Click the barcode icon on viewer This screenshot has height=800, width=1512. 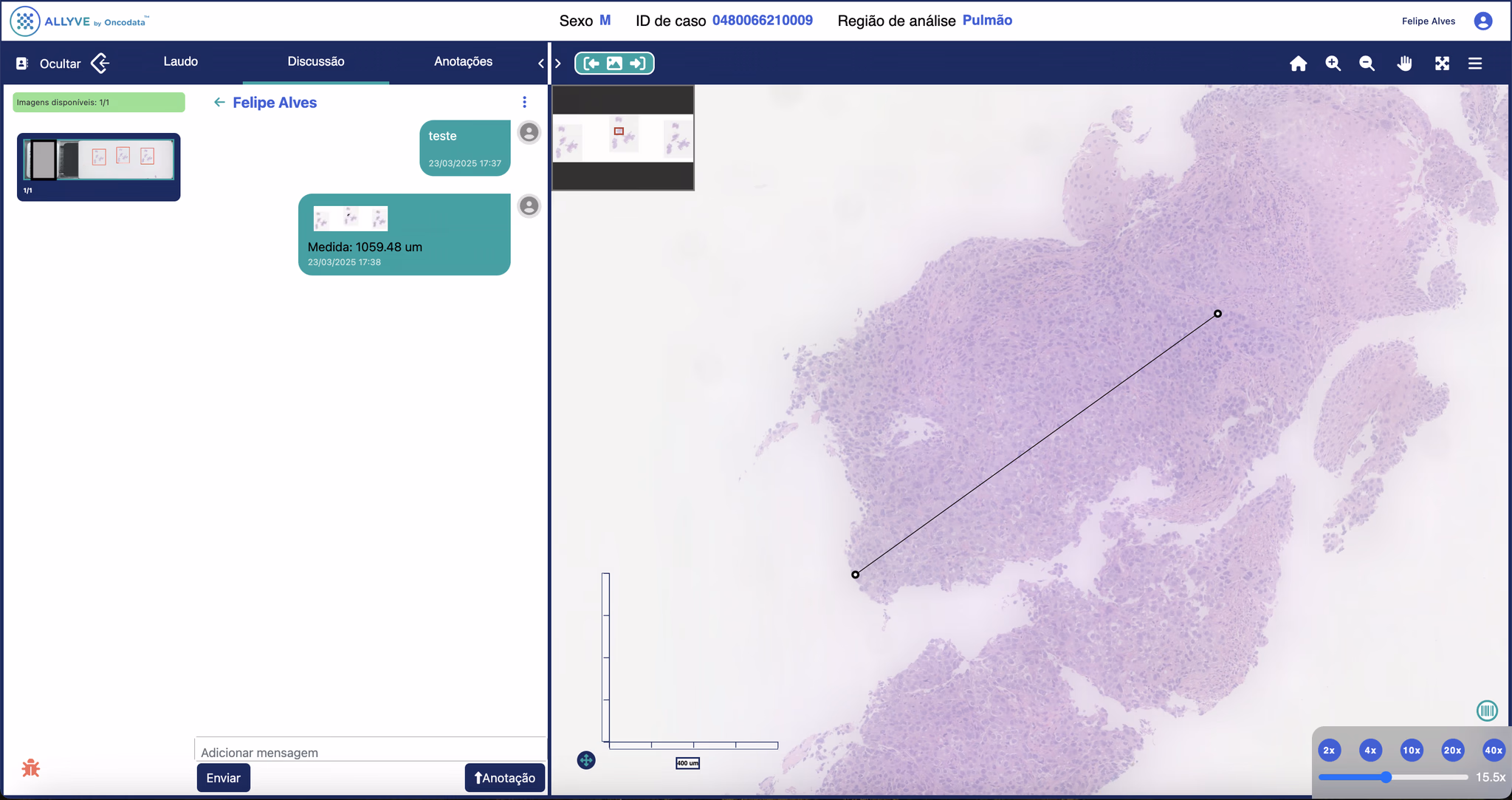tap(1487, 711)
